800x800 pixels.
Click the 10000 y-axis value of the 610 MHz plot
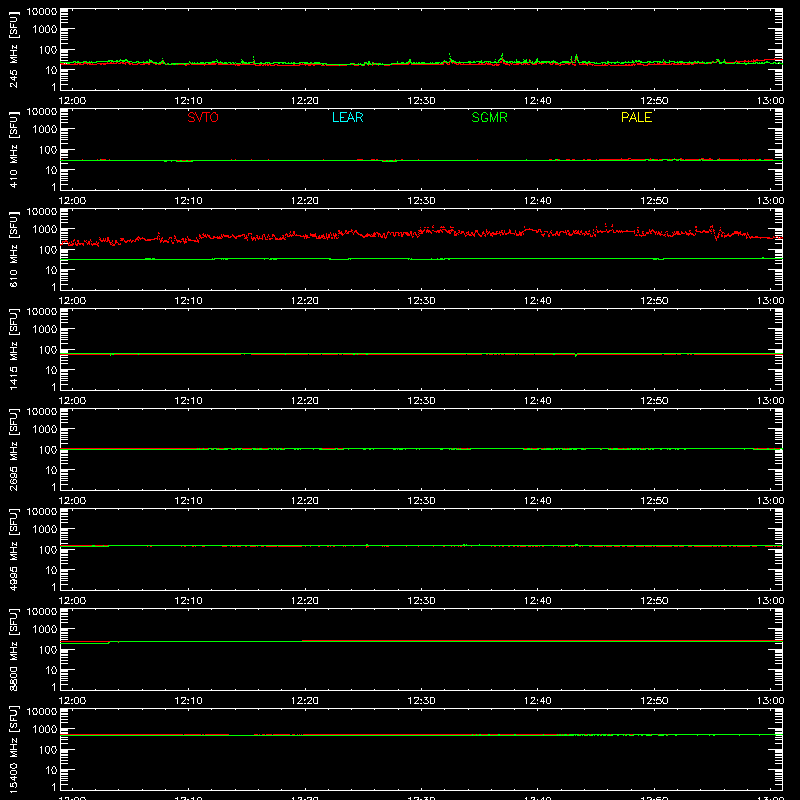[42, 212]
